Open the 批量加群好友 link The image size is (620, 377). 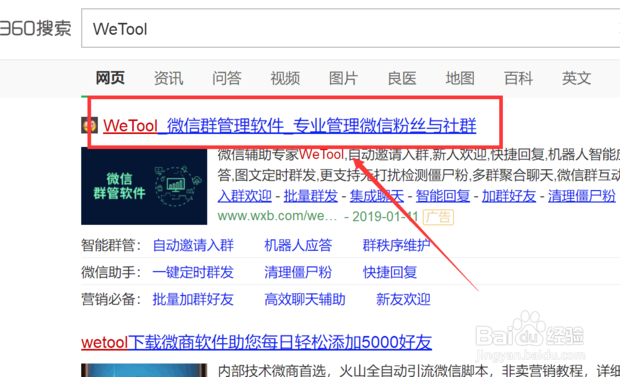pyautogui.click(x=193, y=299)
